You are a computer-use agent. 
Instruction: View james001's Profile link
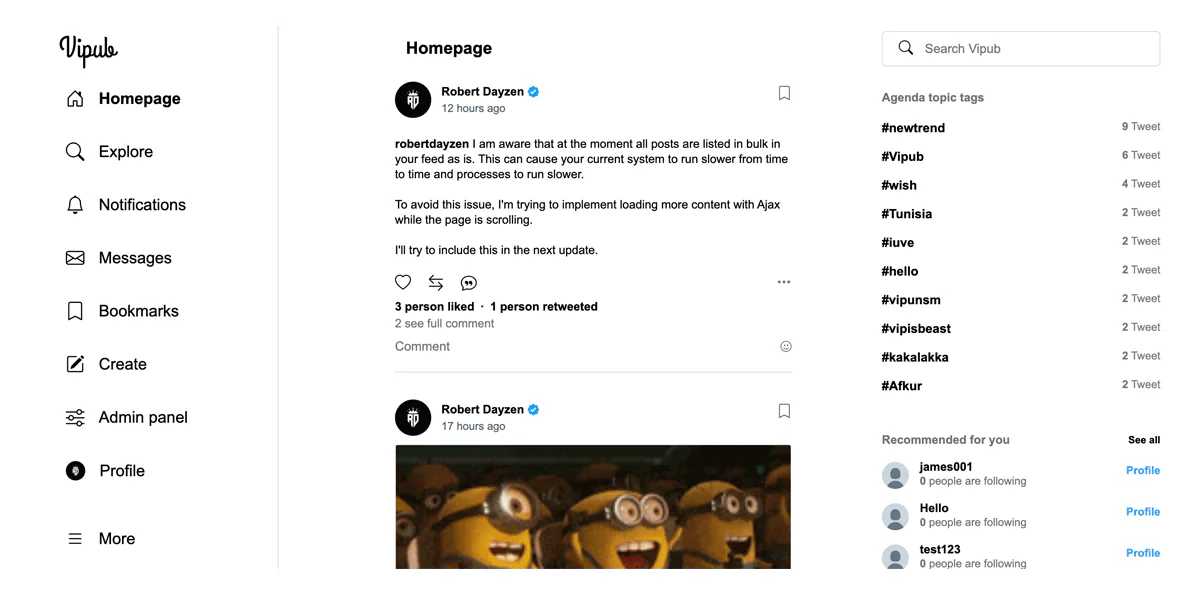pos(1143,470)
